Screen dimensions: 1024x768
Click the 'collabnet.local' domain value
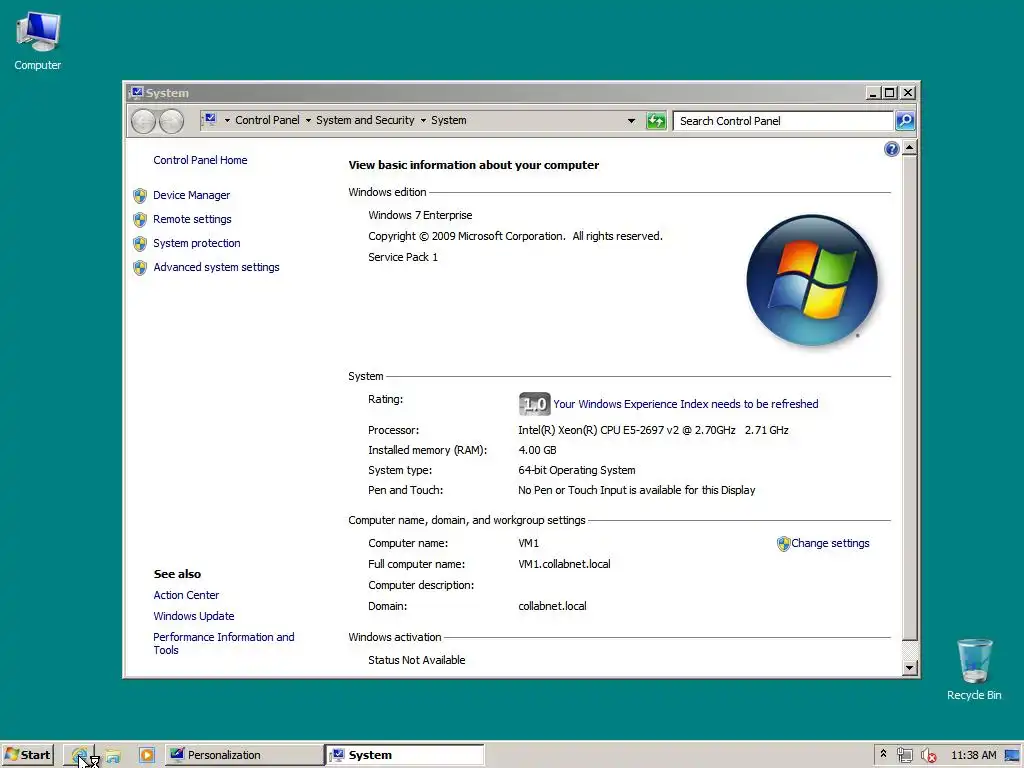point(552,606)
